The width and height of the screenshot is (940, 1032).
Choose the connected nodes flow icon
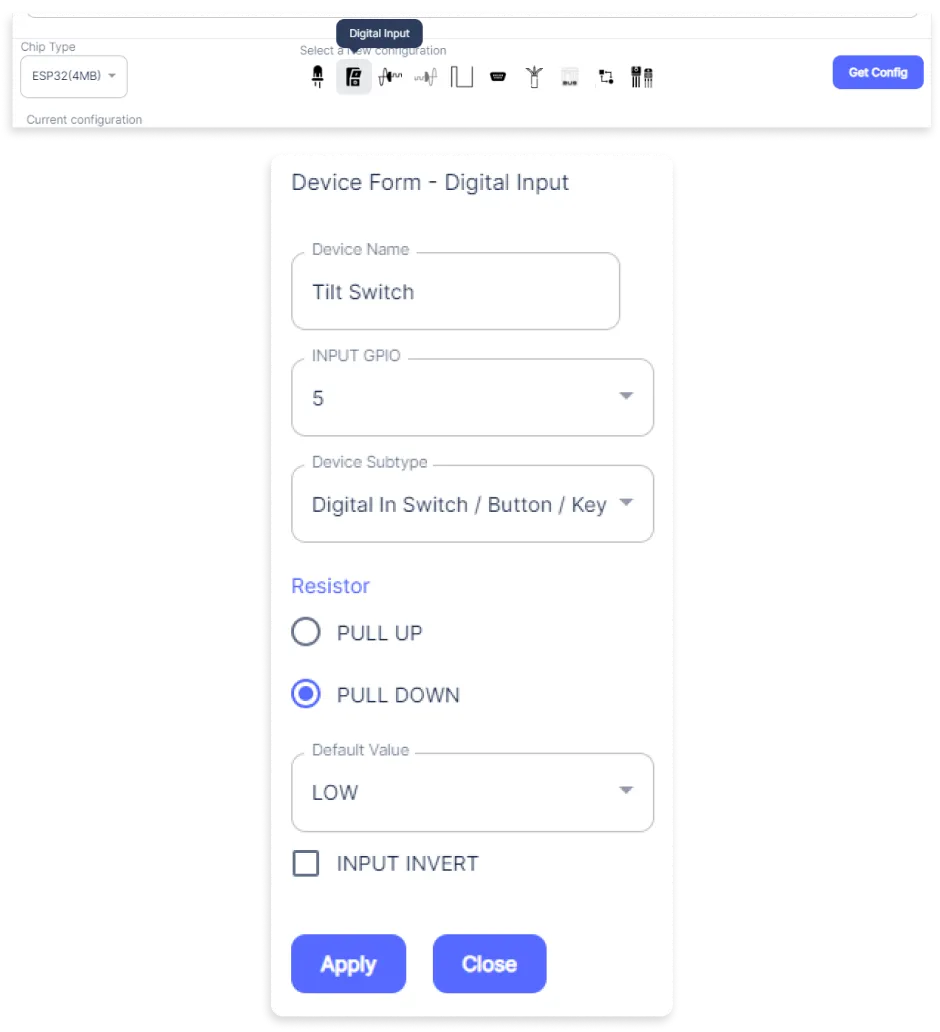(x=606, y=77)
